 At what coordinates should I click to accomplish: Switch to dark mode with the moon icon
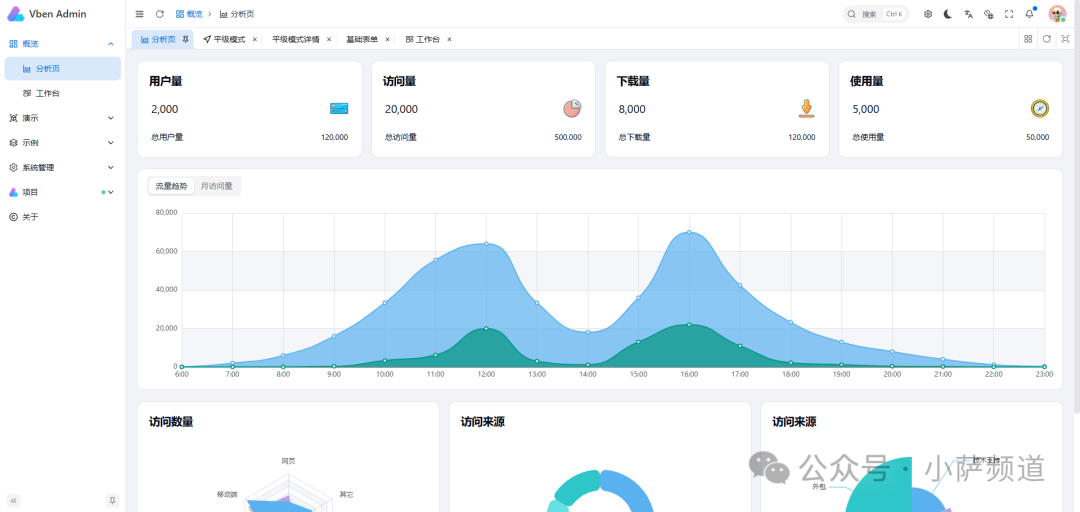(x=948, y=14)
